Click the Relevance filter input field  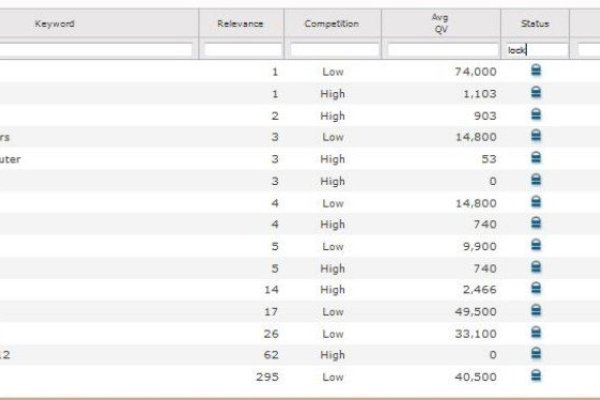click(241, 49)
